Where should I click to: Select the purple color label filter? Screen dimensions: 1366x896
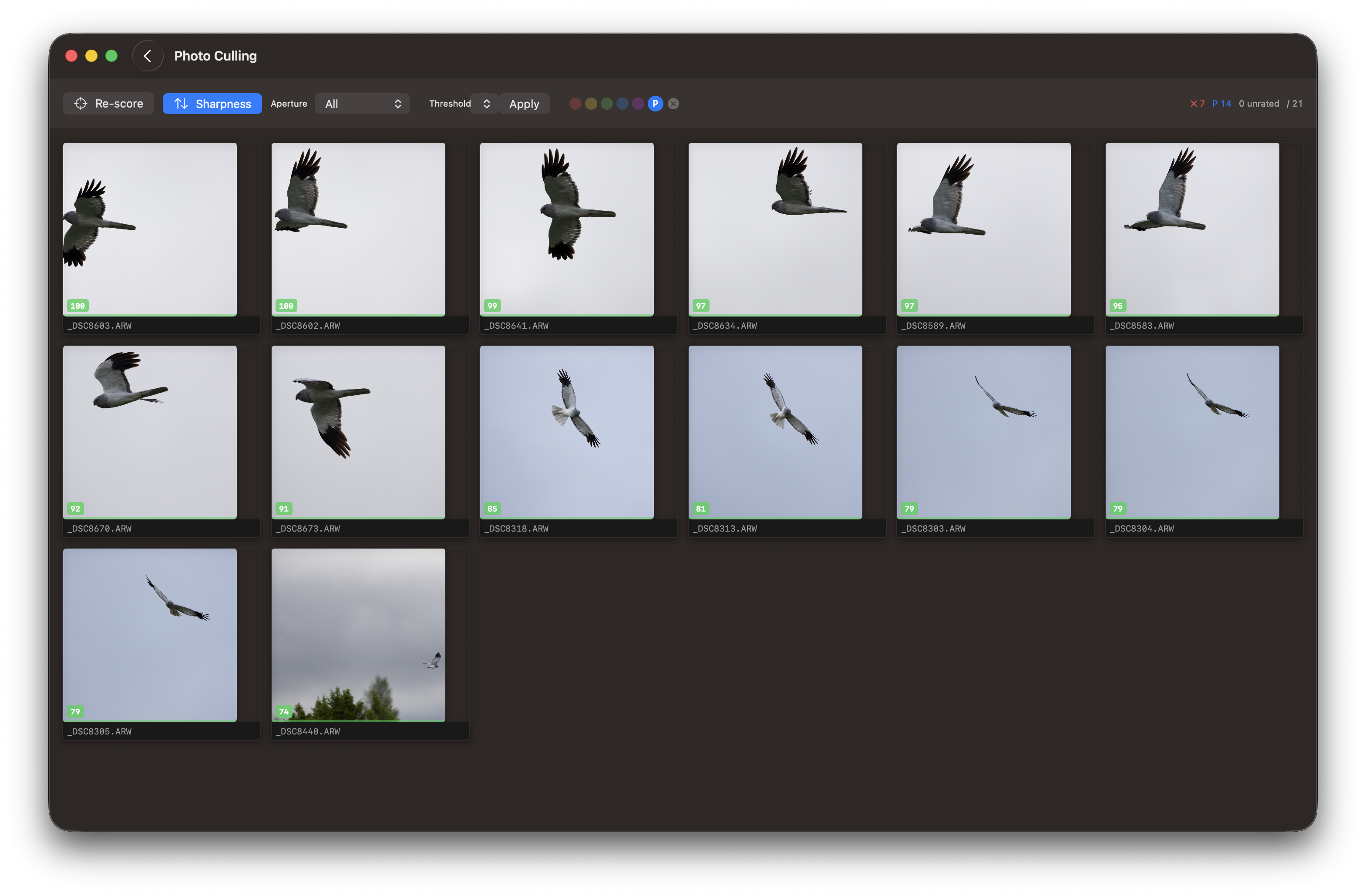[638, 103]
